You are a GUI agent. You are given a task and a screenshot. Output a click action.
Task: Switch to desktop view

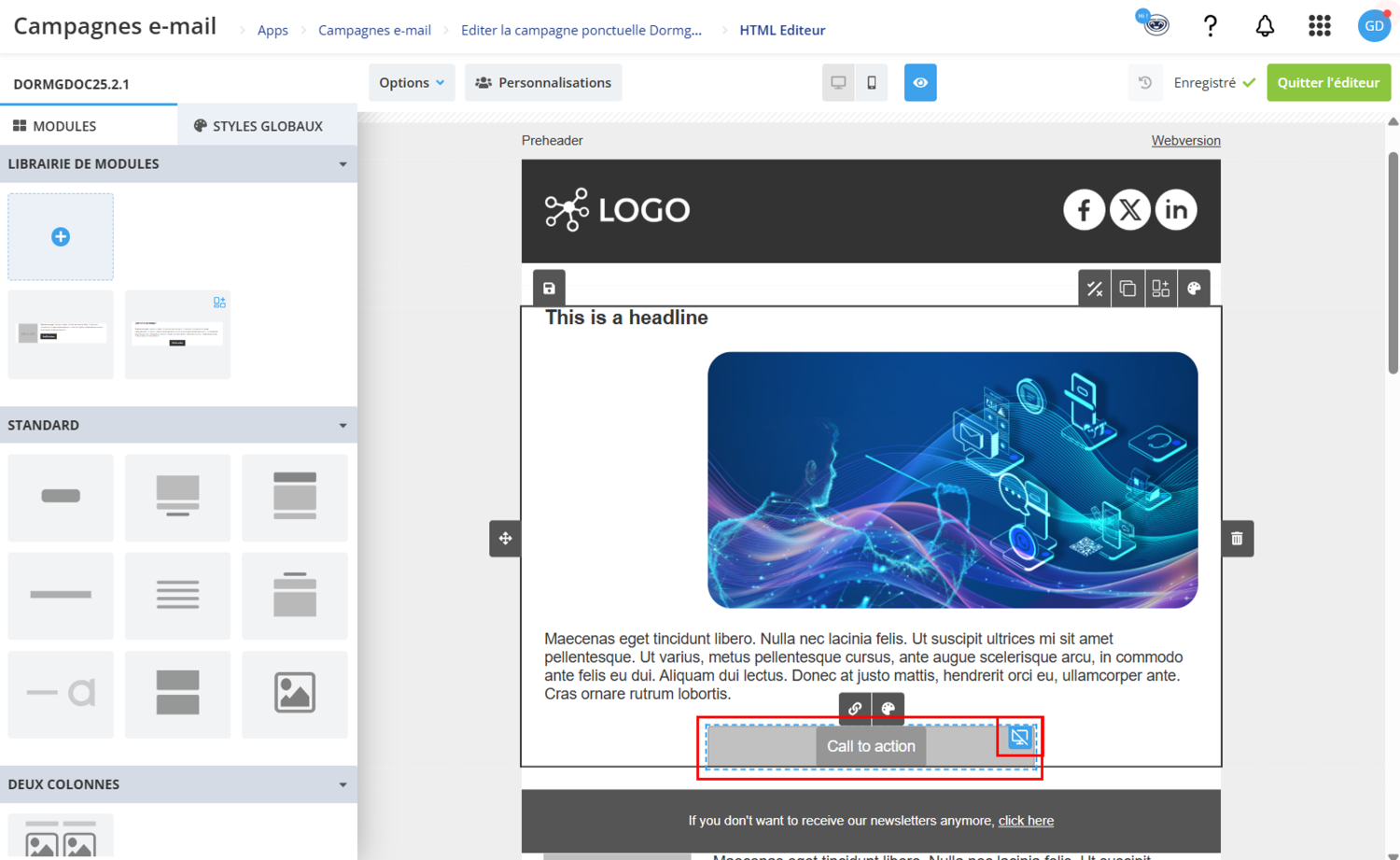[x=838, y=83]
